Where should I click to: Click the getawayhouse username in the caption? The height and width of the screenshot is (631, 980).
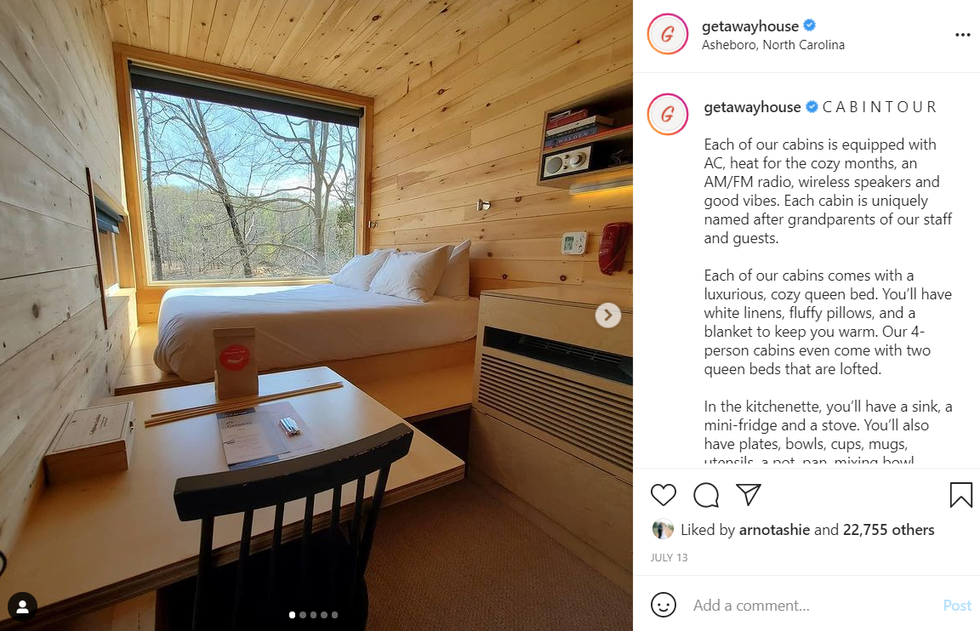point(752,107)
